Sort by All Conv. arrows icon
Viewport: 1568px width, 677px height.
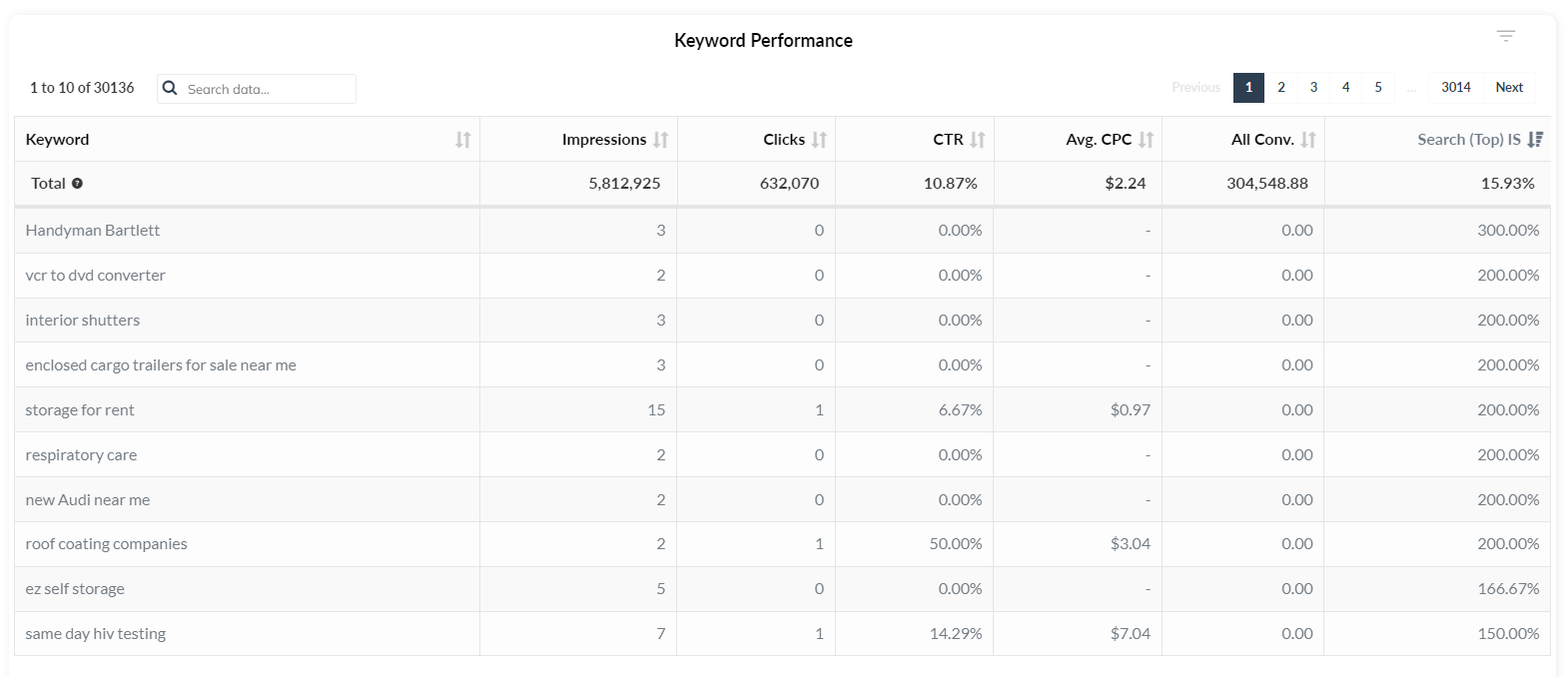[x=1307, y=140]
